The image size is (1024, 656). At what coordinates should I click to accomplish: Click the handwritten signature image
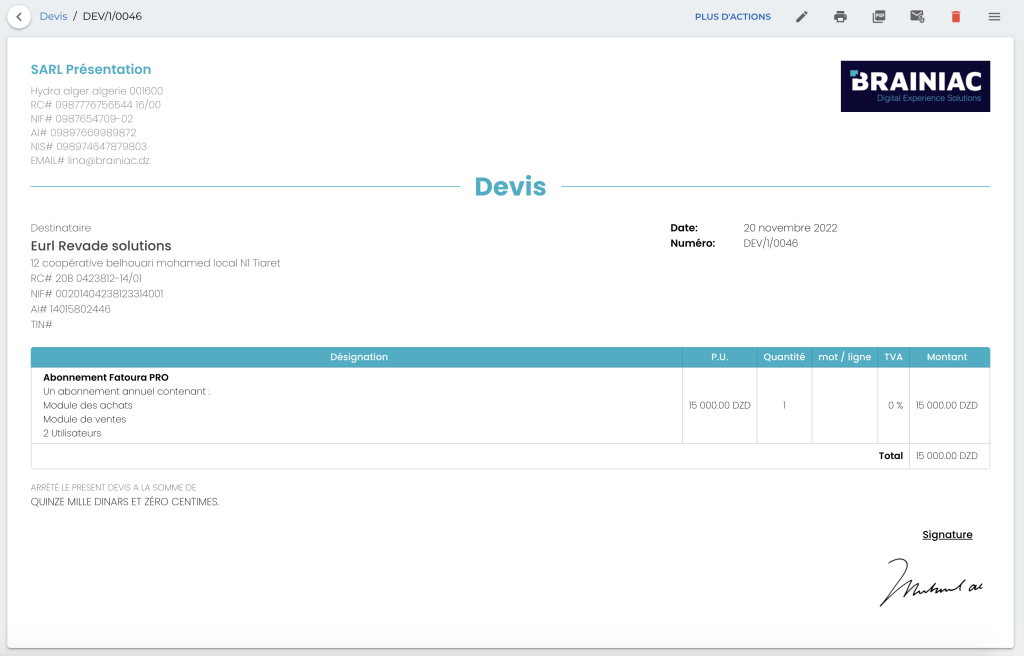932,583
